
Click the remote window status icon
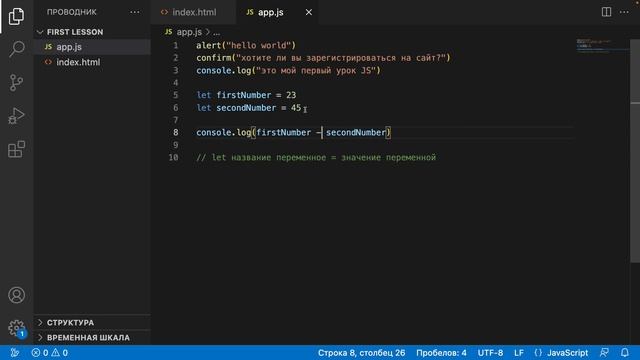coord(15,353)
